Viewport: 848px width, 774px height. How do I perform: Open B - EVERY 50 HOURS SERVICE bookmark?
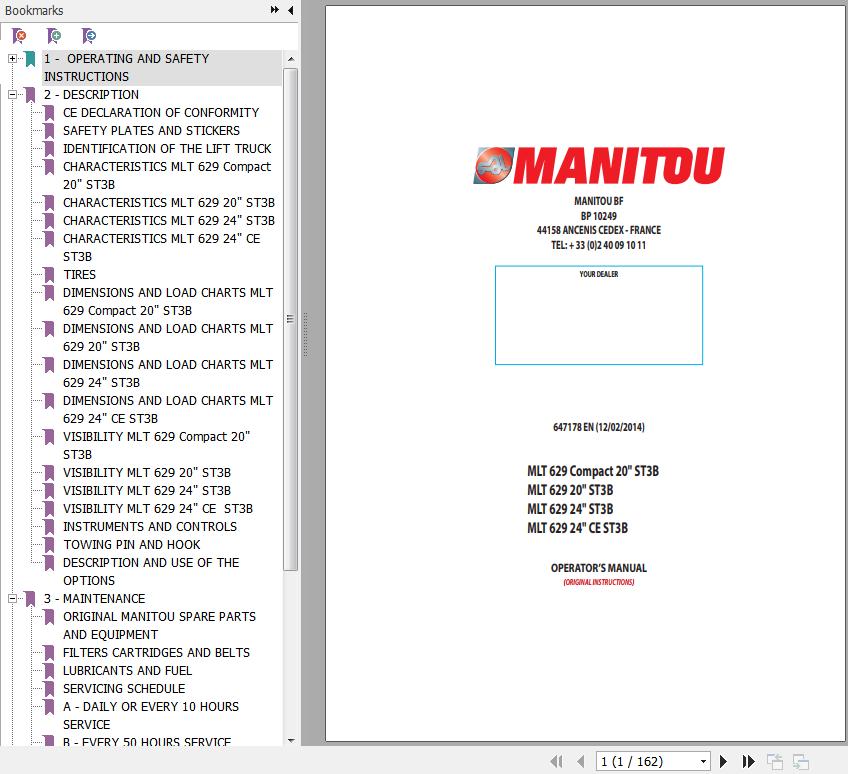147,742
